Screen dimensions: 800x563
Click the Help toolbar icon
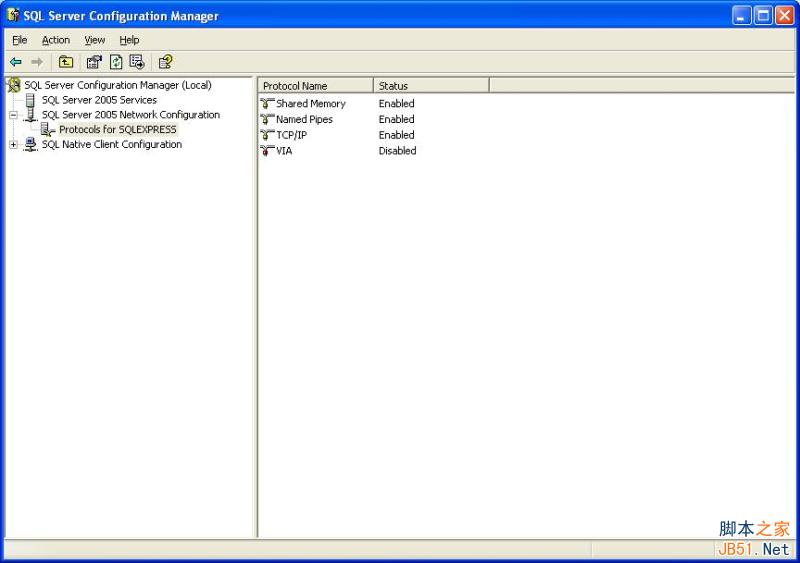coord(165,62)
